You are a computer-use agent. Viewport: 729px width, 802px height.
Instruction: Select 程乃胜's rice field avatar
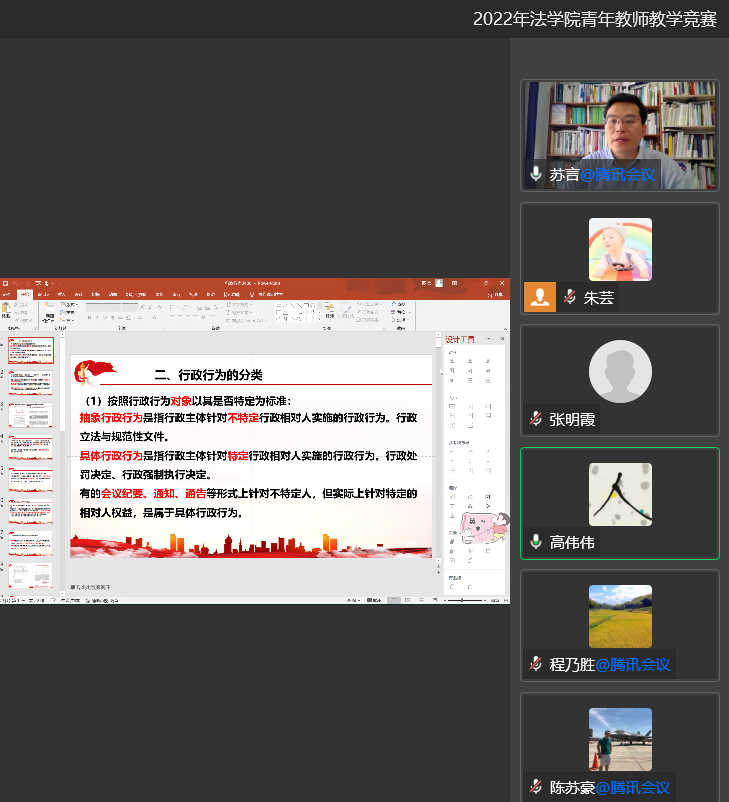[619, 616]
